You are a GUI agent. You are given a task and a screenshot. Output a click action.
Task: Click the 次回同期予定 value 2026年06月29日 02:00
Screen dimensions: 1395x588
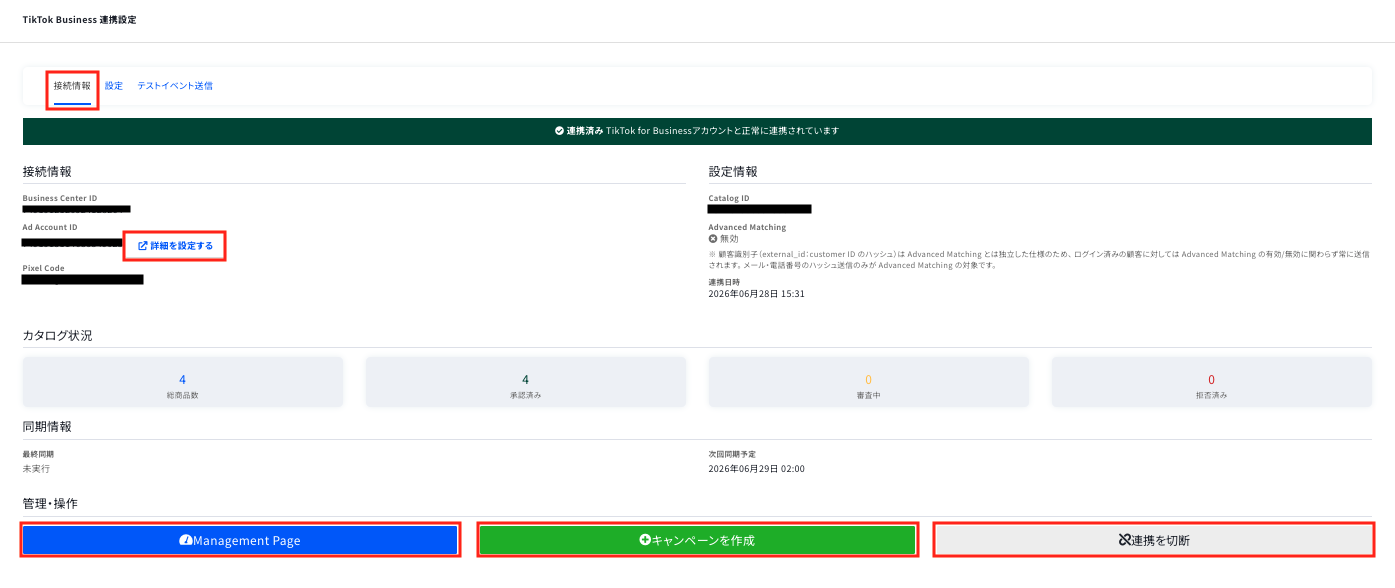757,468
